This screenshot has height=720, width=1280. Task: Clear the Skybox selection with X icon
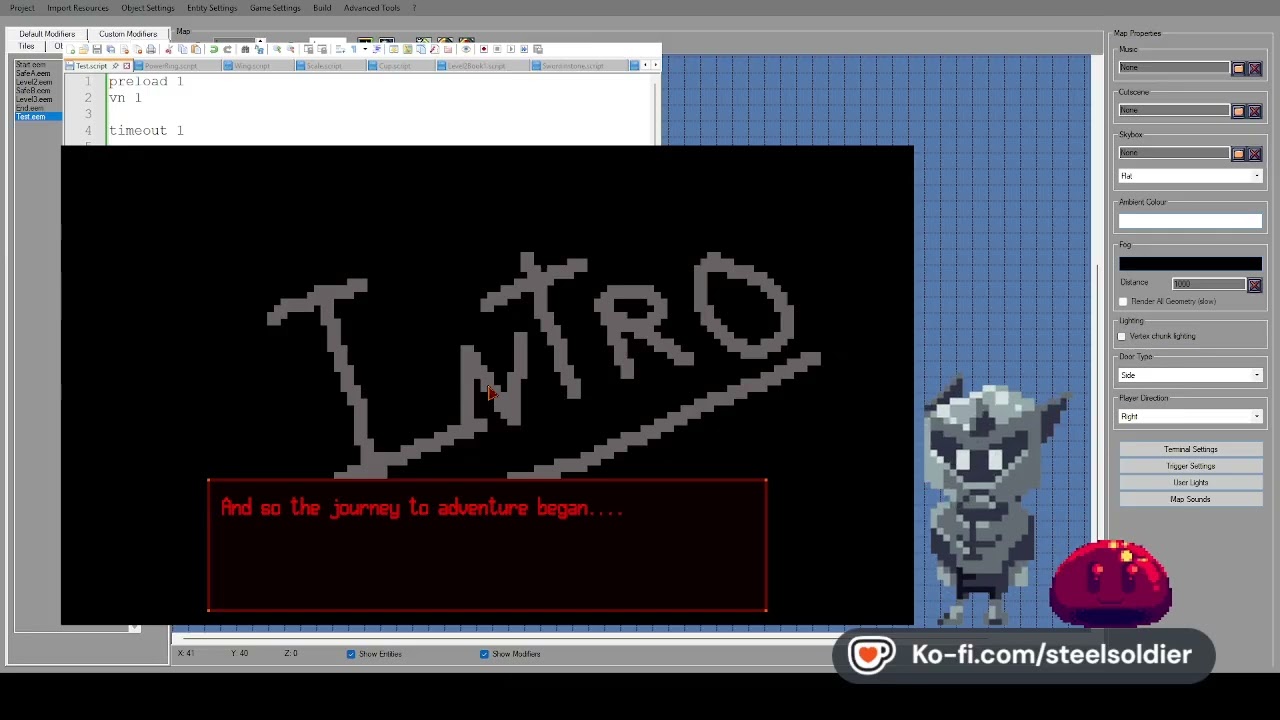click(x=1255, y=153)
